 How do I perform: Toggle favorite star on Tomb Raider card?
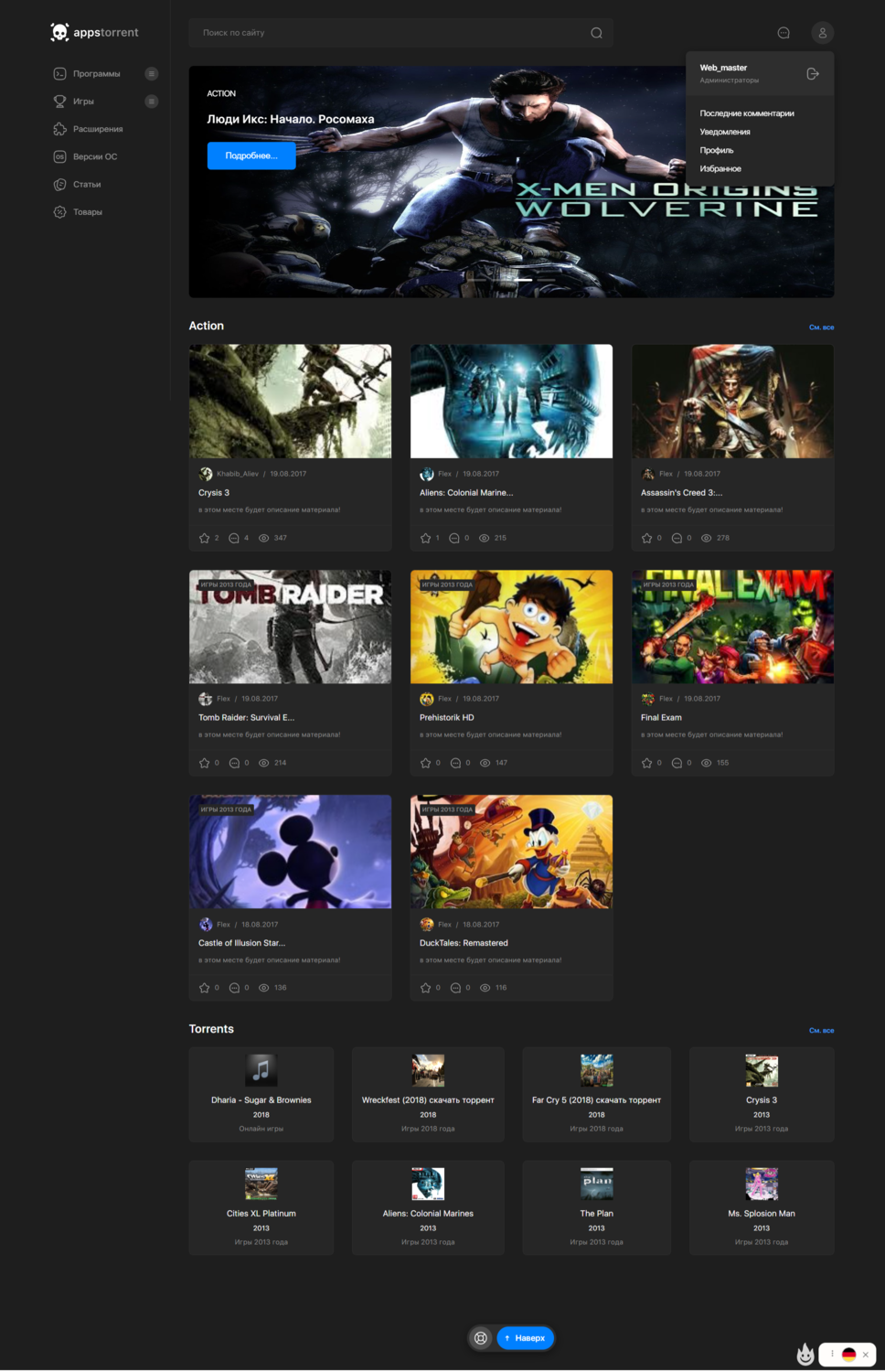204,763
